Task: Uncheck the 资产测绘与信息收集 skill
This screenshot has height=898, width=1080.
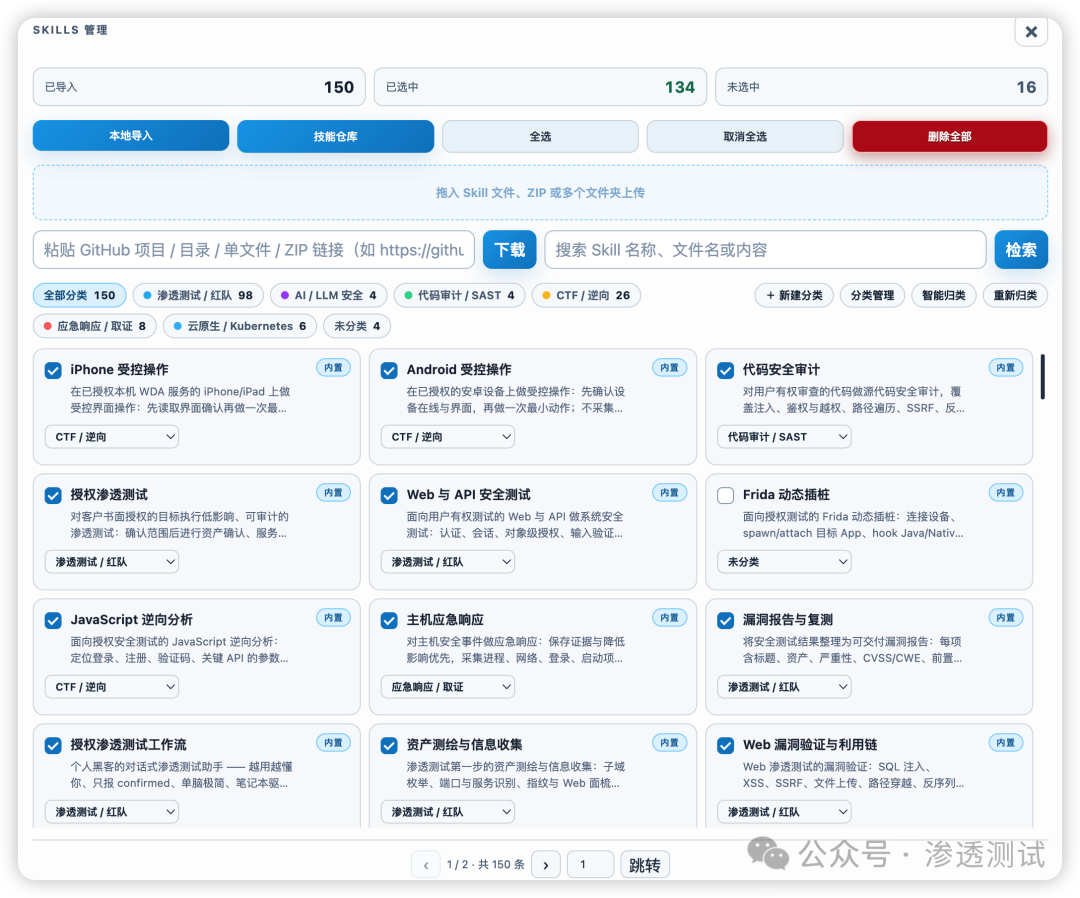Action: pos(389,745)
